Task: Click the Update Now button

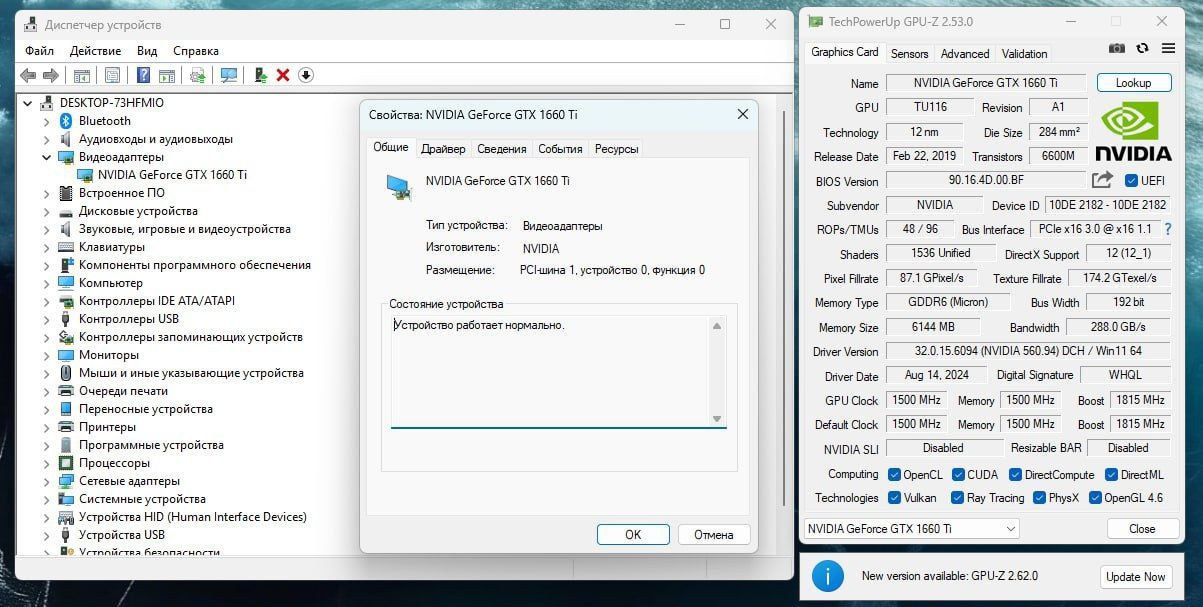Action: tap(1136, 577)
